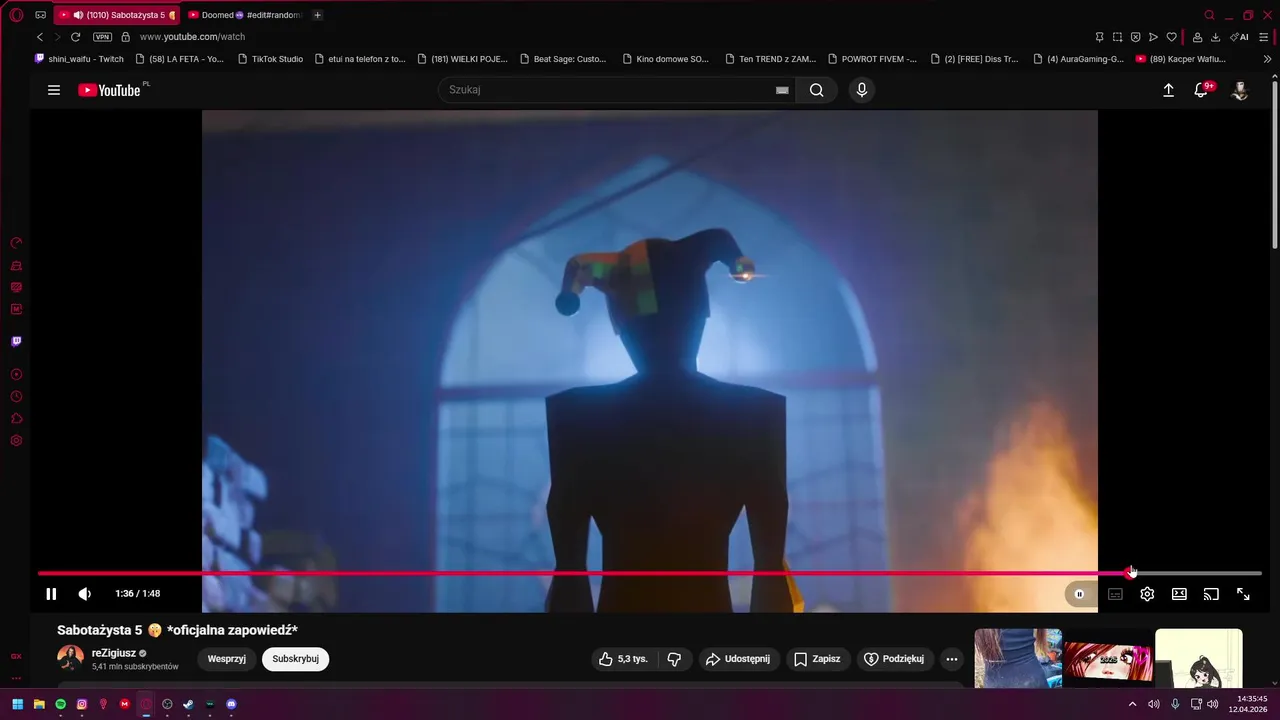Viewport: 1280px width, 720px height.
Task: Open the Opera search tabs magnifier
Action: [1209, 15]
